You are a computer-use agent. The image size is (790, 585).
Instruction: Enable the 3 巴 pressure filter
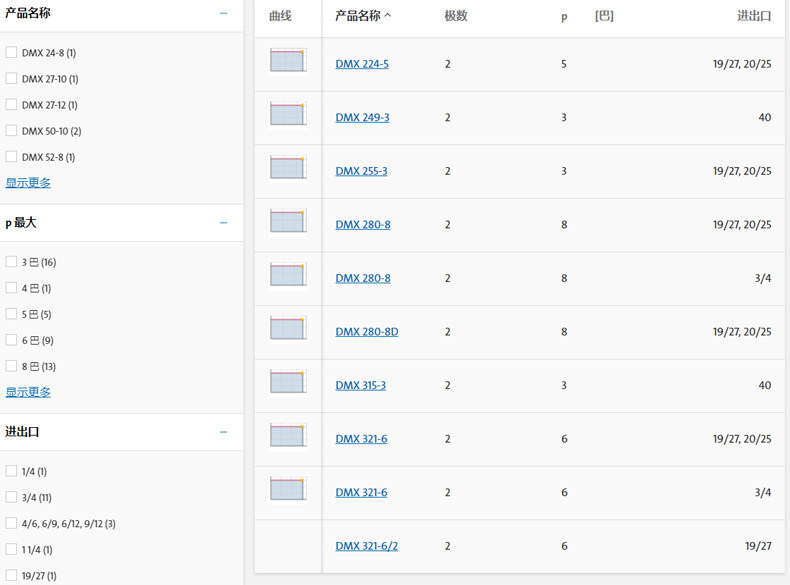click(x=11, y=262)
